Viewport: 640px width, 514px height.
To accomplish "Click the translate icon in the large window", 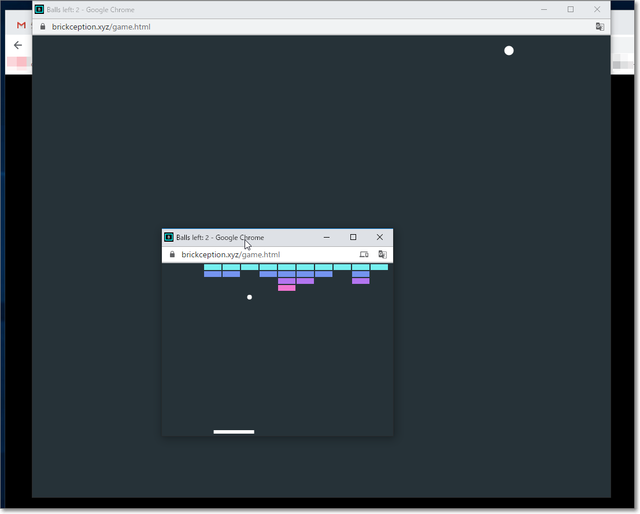I will pyautogui.click(x=599, y=27).
